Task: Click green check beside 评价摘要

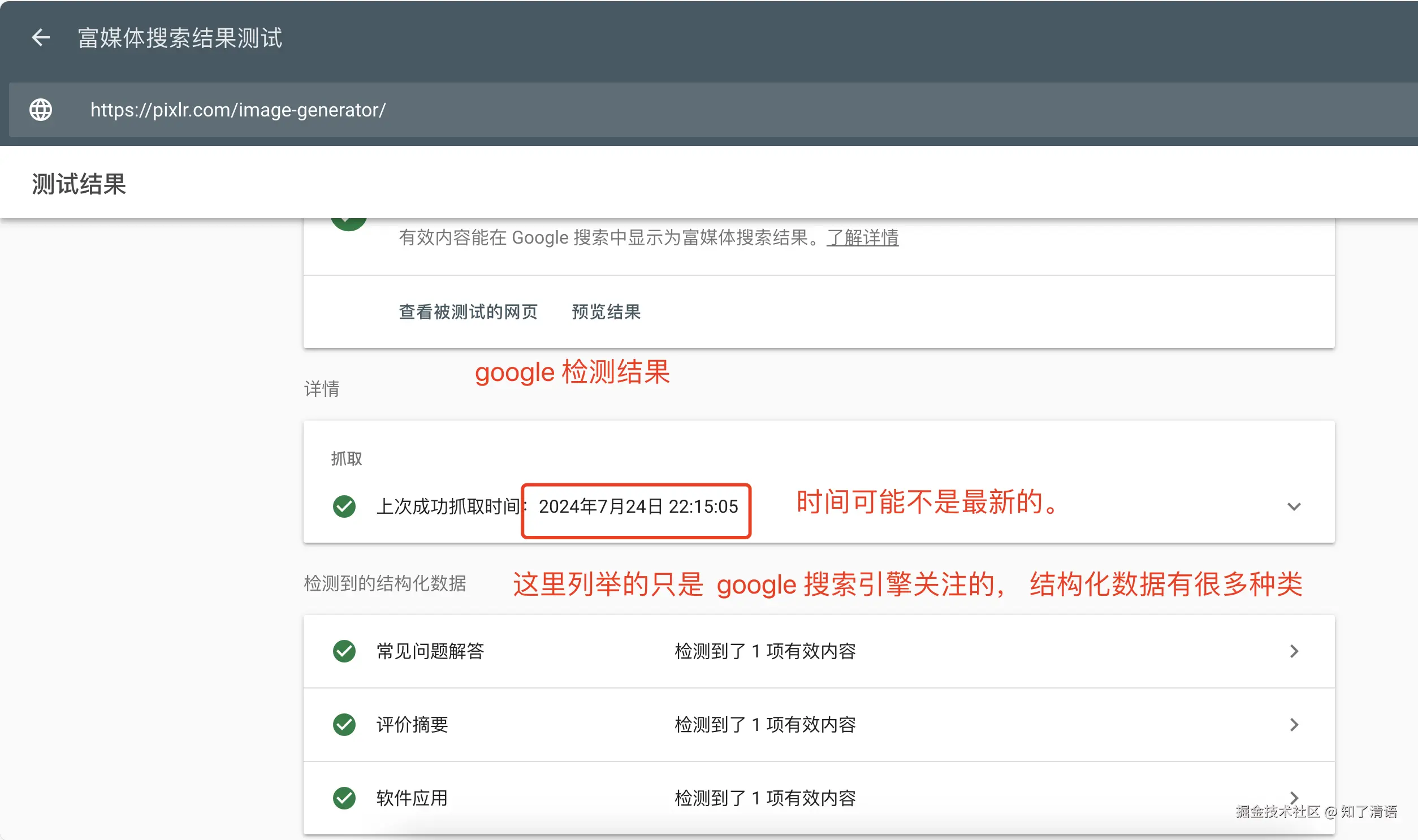Action: [x=344, y=725]
